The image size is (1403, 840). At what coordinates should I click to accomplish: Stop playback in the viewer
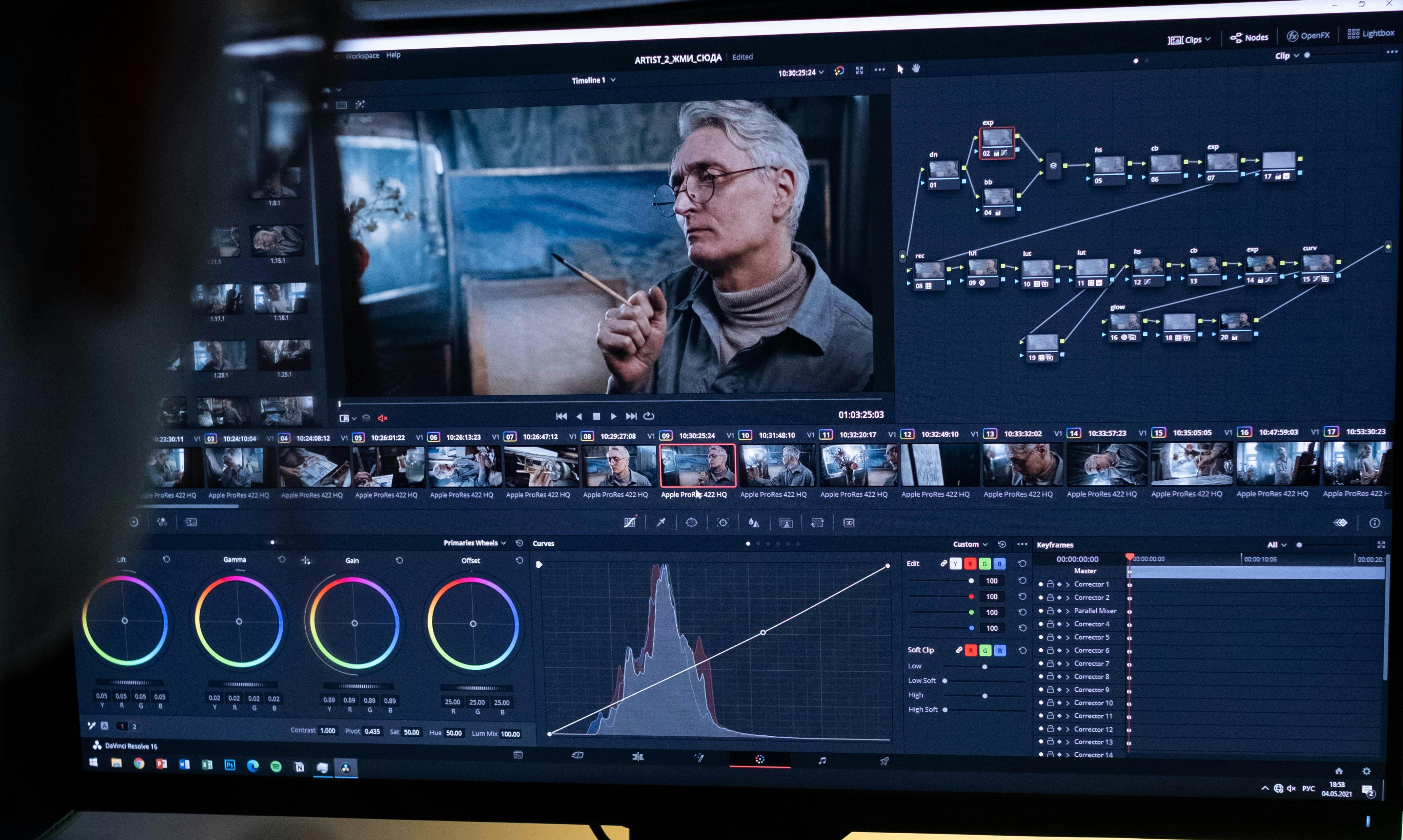596,416
